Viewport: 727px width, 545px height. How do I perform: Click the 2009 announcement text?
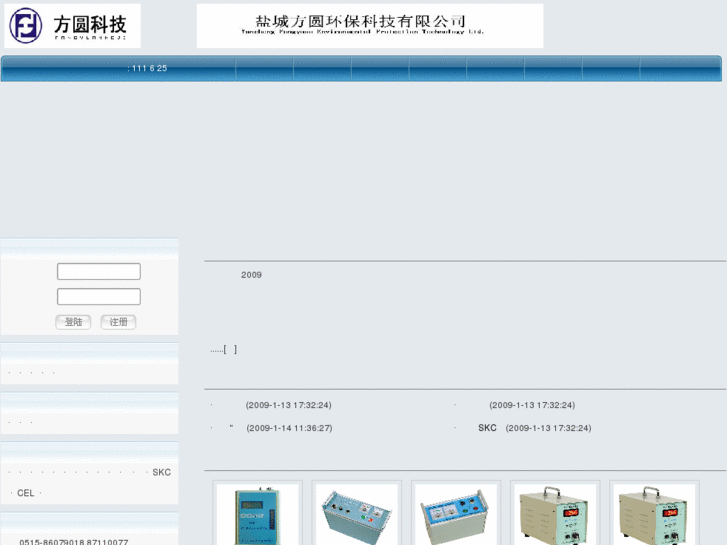coord(251,275)
